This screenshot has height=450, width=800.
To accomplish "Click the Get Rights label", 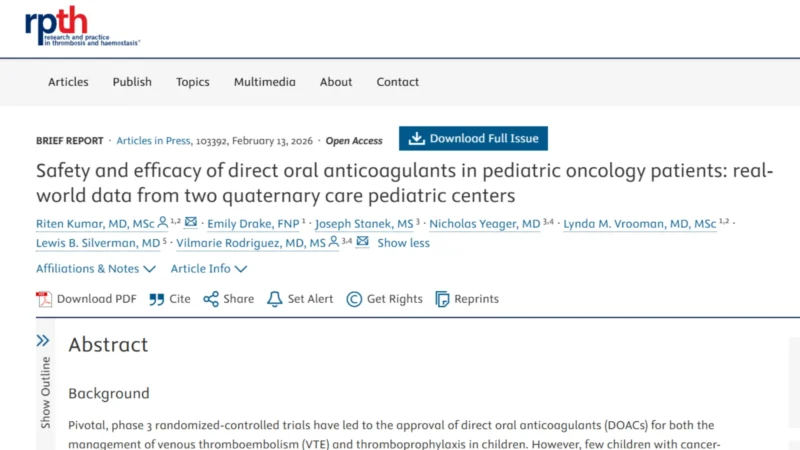I will tap(395, 299).
